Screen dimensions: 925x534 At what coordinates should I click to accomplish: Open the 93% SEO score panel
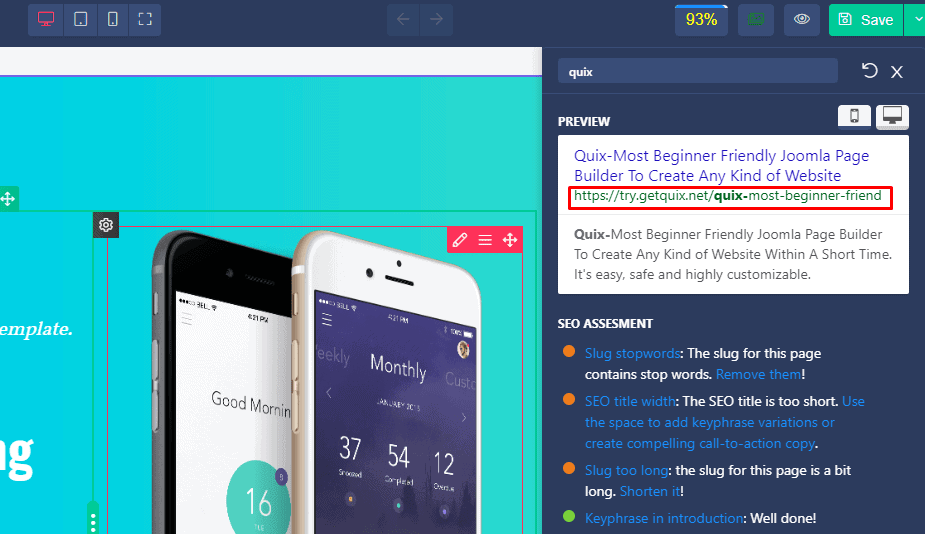[701, 19]
